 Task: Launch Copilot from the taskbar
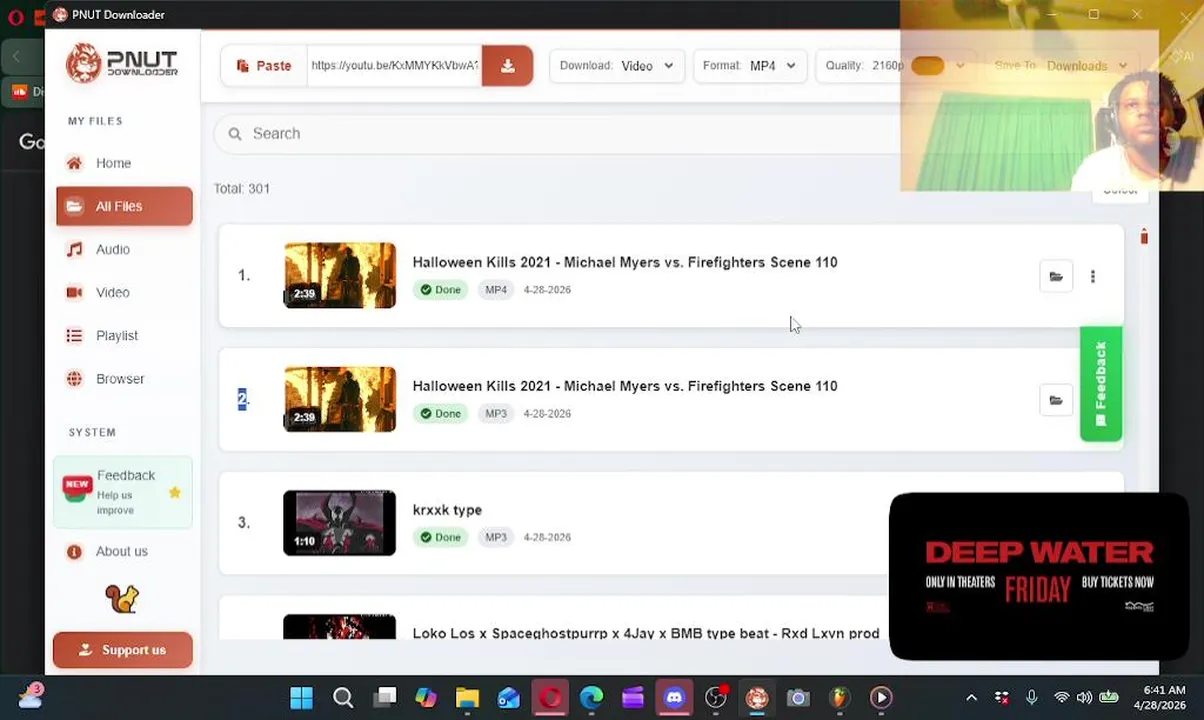(x=426, y=697)
